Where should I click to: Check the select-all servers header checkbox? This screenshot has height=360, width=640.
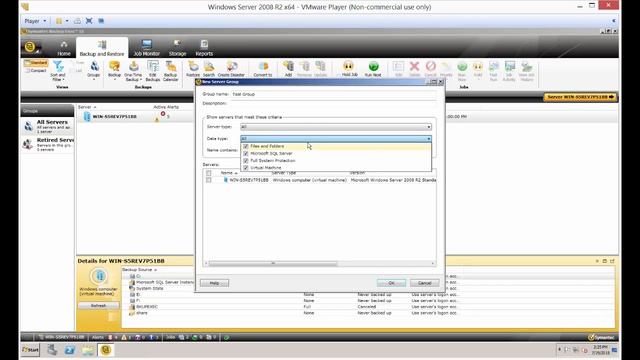coord(209,173)
